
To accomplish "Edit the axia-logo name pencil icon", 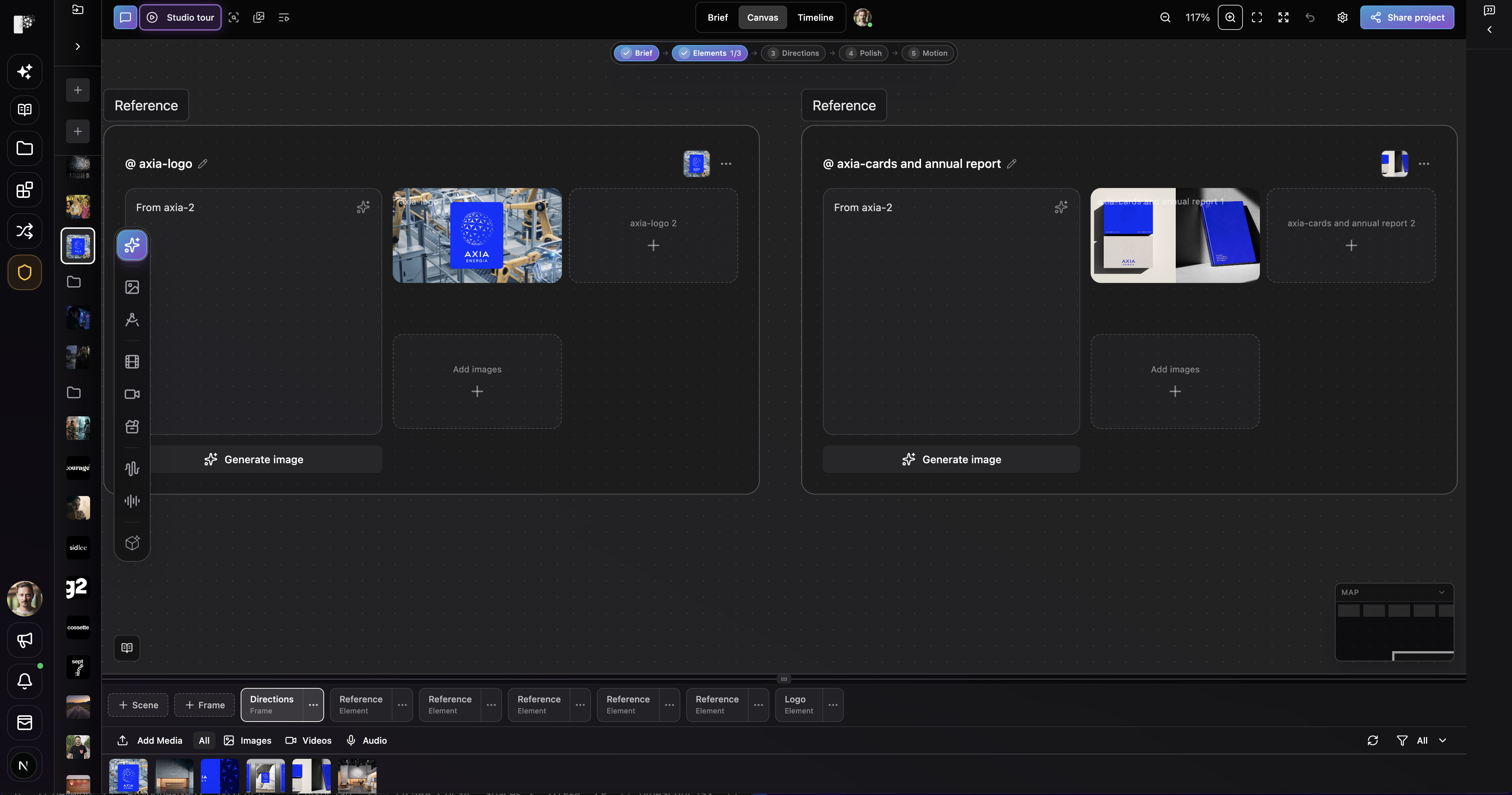I will [203, 164].
